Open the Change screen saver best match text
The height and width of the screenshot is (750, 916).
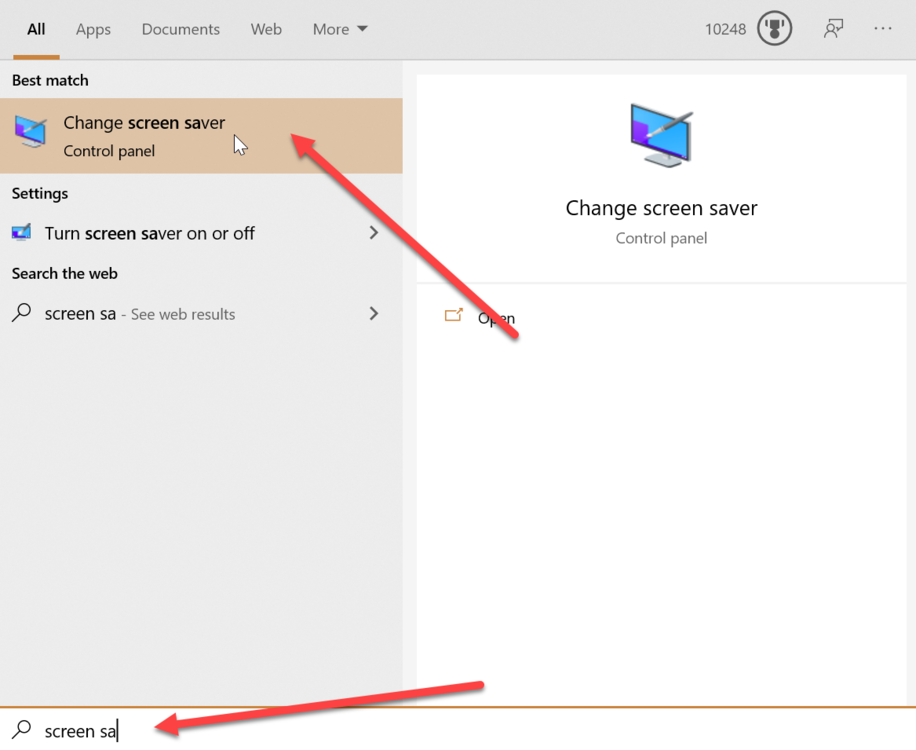pos(144,123)
